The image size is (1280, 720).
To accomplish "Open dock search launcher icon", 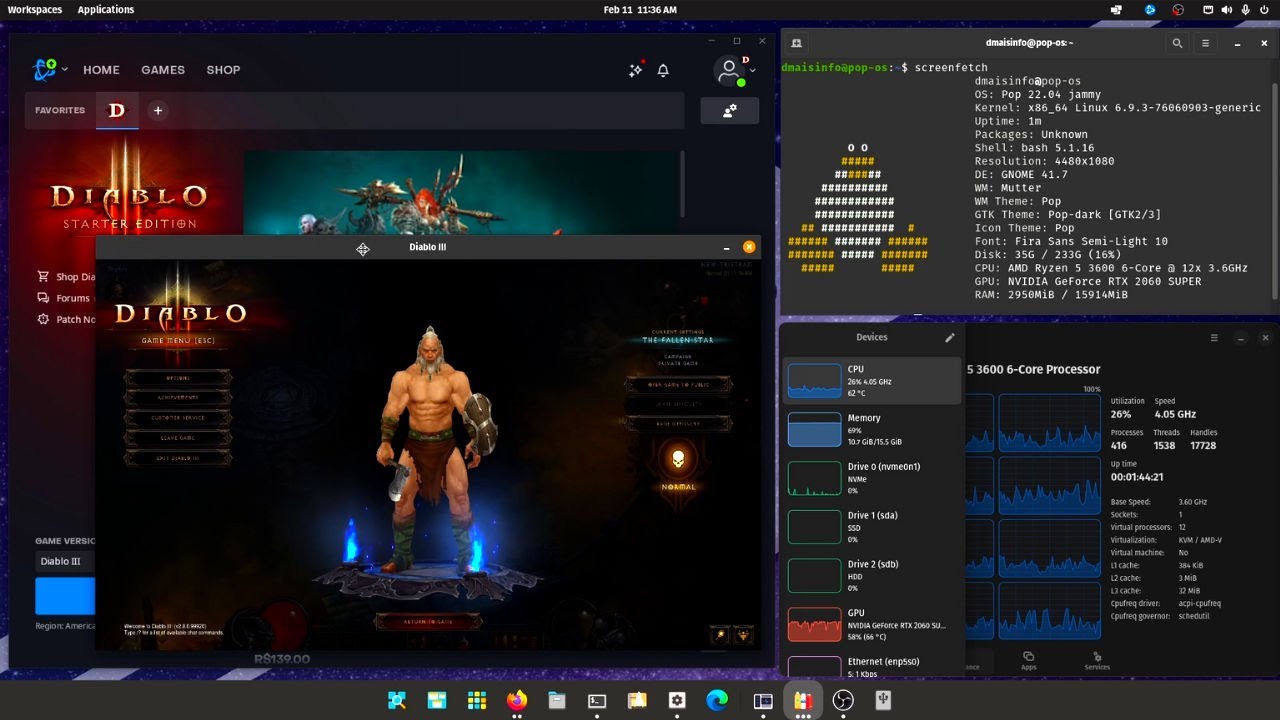I will (397, 700).
